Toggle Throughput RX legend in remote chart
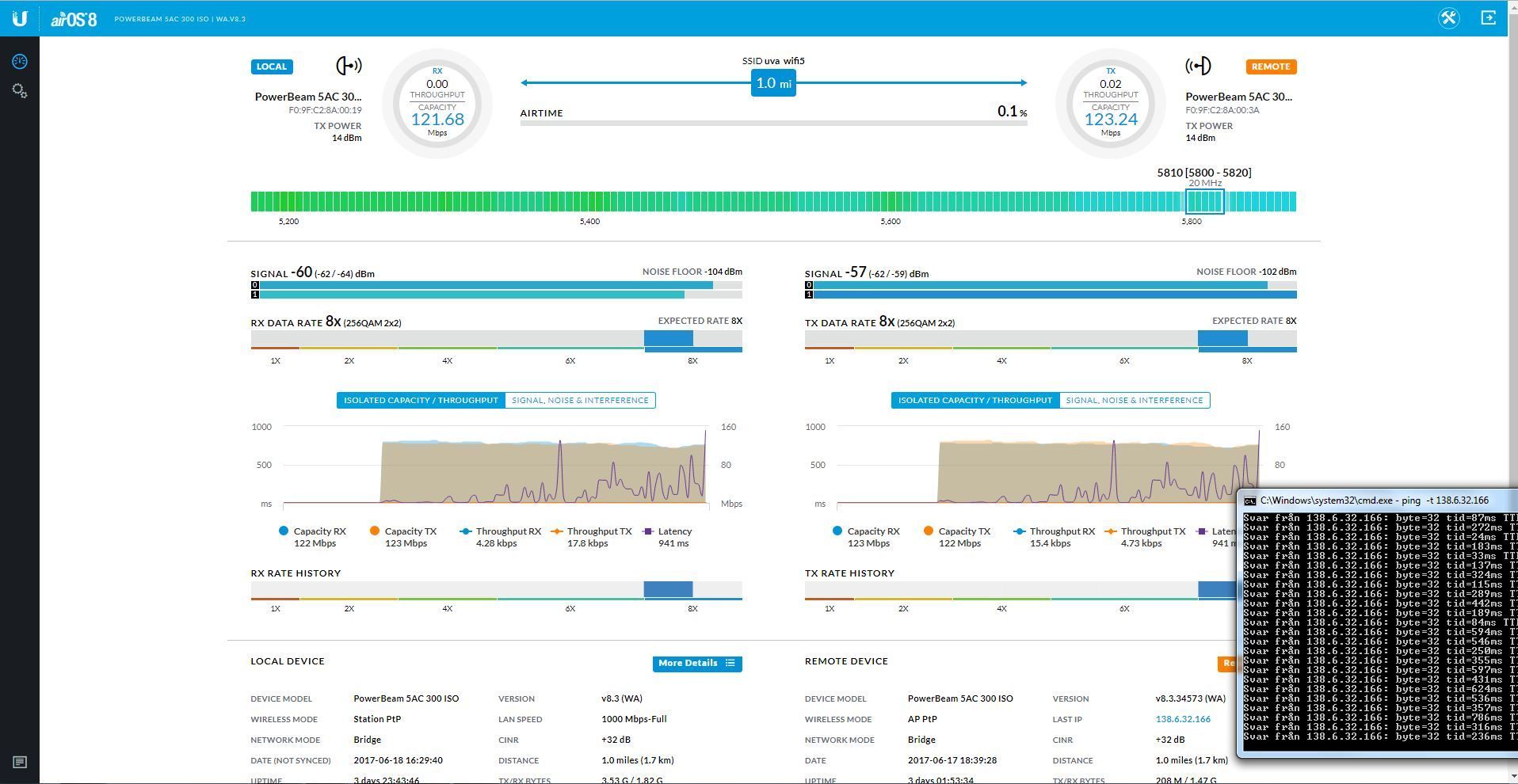Image resolution: width=1518 pixels, height=784 pixels. 1055,537
